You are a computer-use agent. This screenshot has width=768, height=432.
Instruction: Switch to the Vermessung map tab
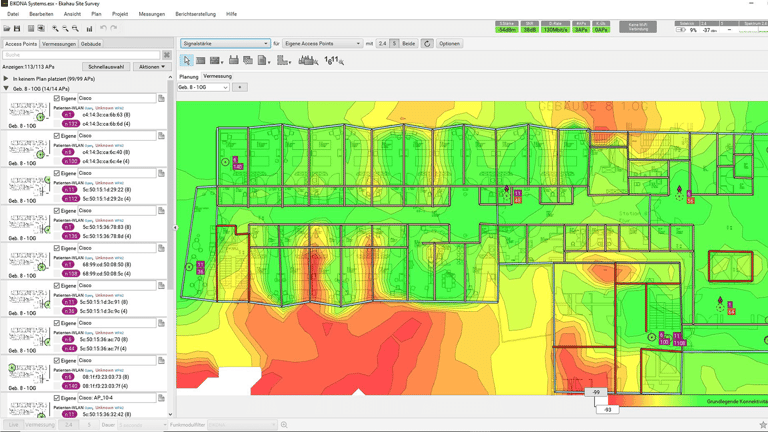[217, 76]
